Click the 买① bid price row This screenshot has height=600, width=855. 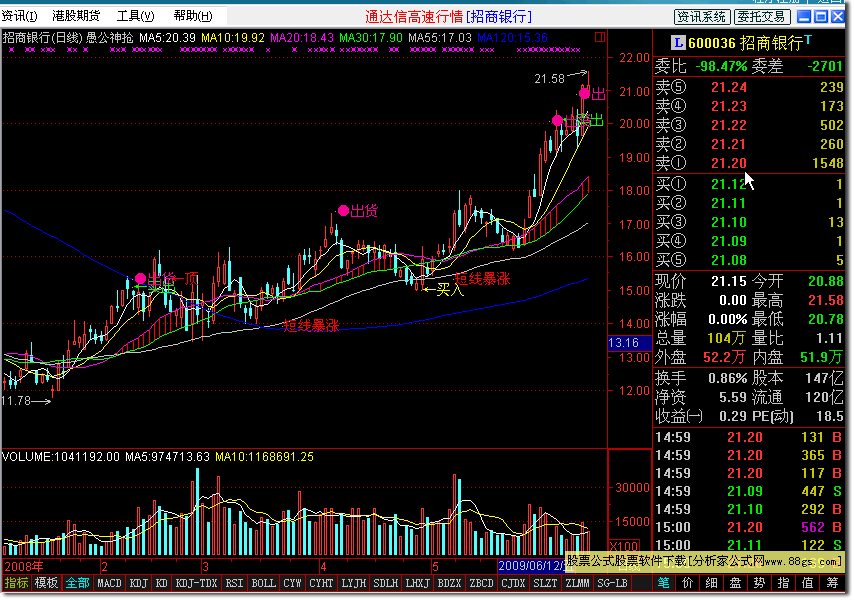click(x=749, y=184)
